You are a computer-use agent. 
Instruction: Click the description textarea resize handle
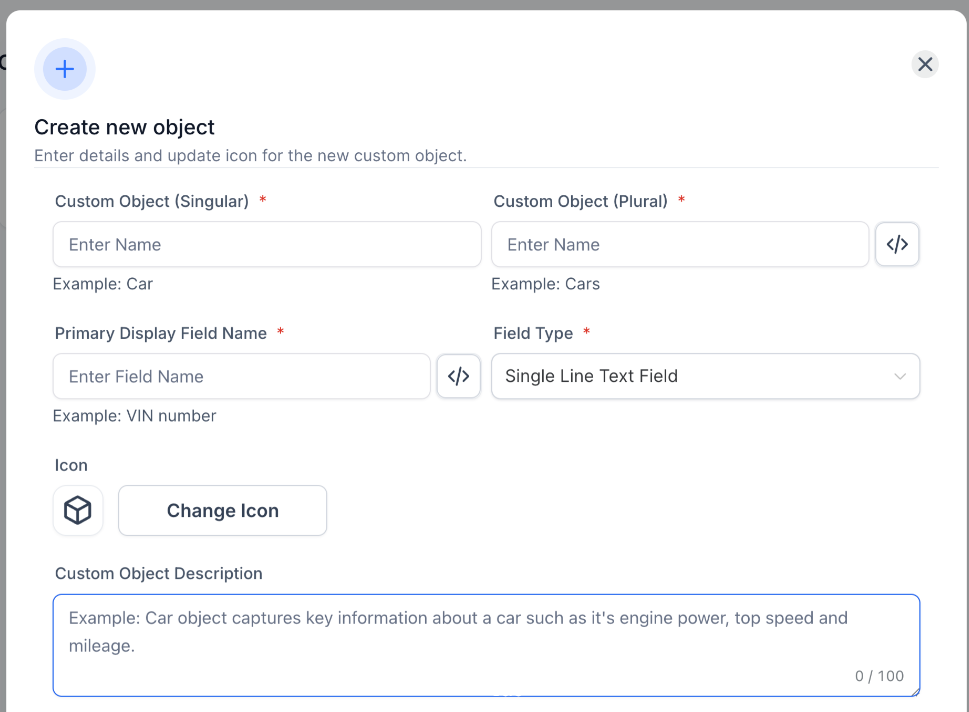[914, 690]
